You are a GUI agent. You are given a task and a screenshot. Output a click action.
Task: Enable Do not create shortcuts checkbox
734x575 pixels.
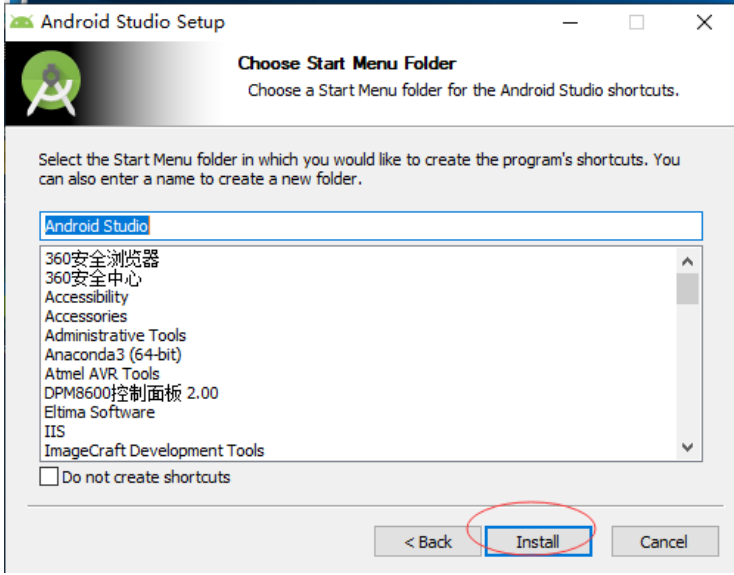(x=49, y=476)
